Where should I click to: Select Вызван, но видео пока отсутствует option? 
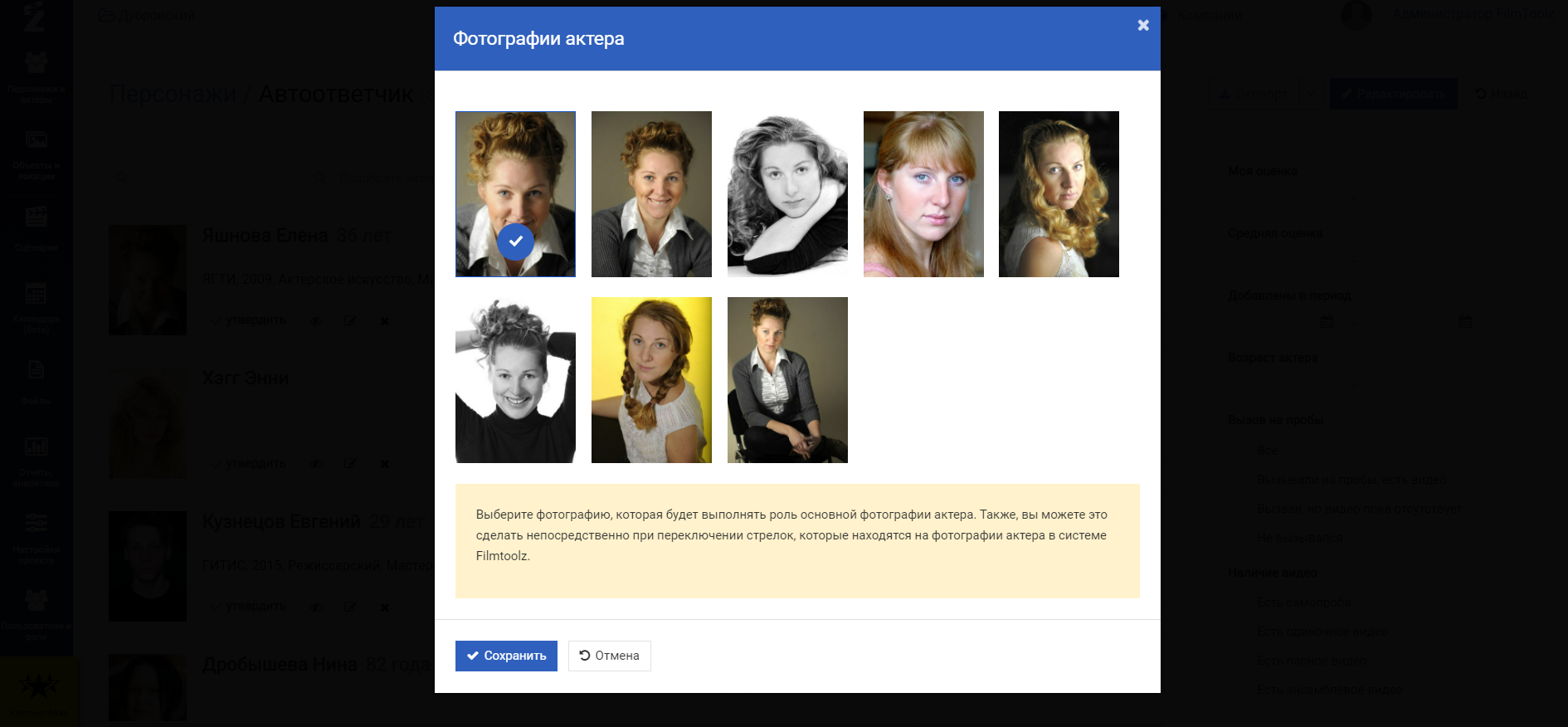1359,509
